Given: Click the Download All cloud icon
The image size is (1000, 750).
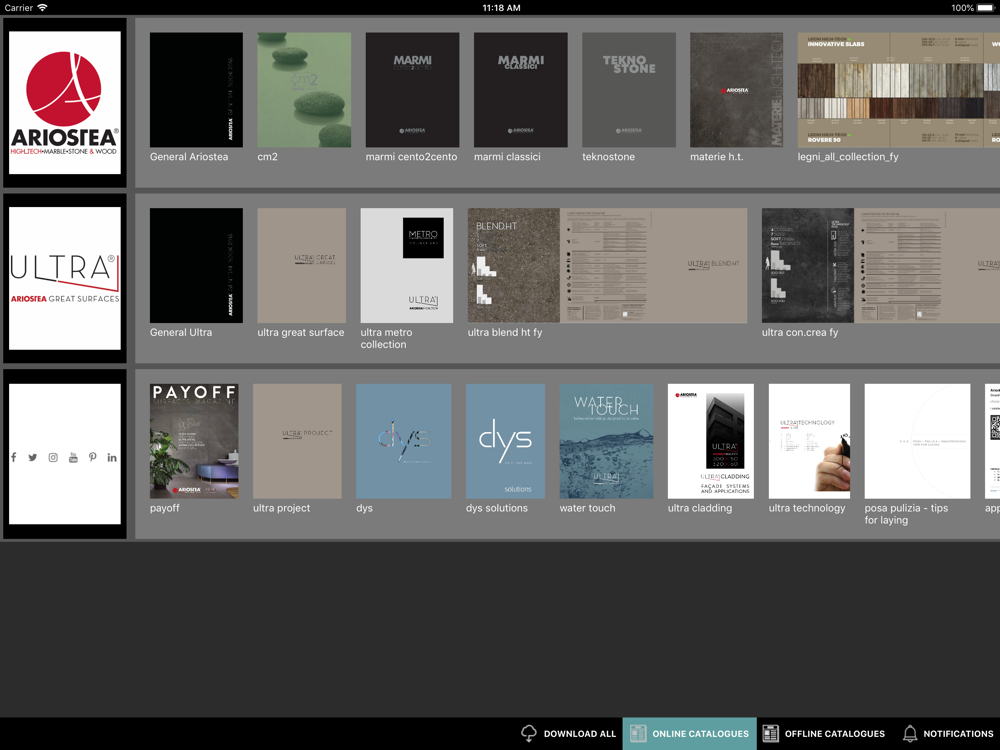Looking at the screenshot, I should click(x=529, y=733).
